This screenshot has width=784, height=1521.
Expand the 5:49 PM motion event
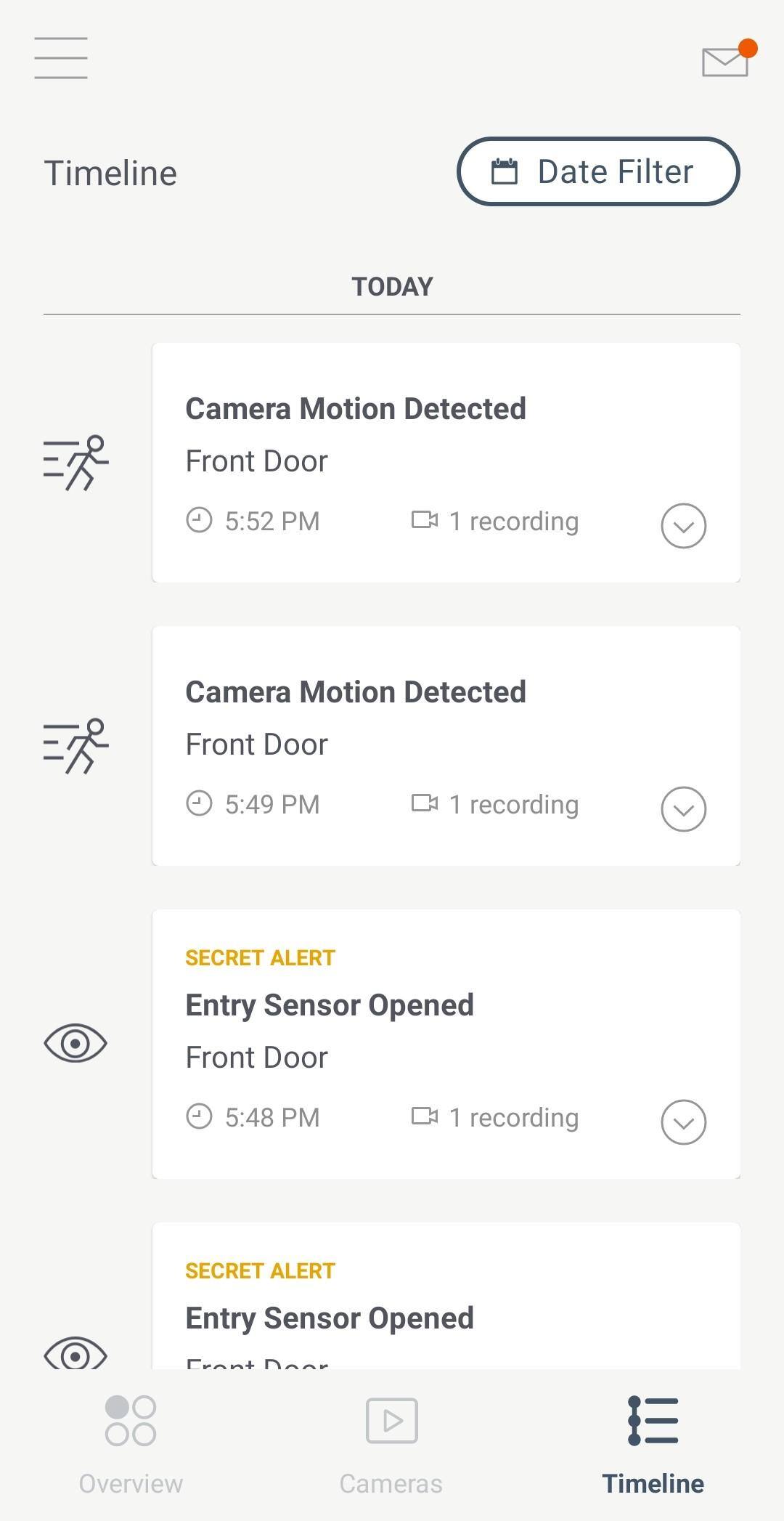[683, 808]
